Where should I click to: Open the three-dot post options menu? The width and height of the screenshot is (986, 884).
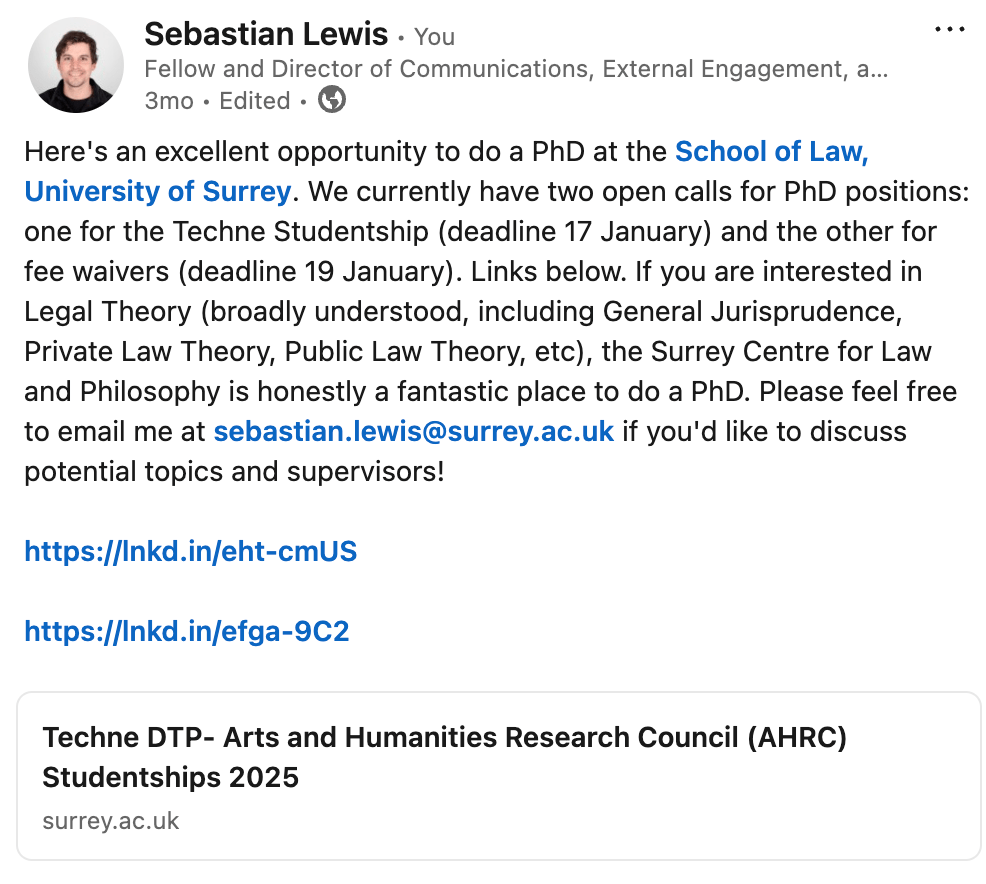(950, 29)
